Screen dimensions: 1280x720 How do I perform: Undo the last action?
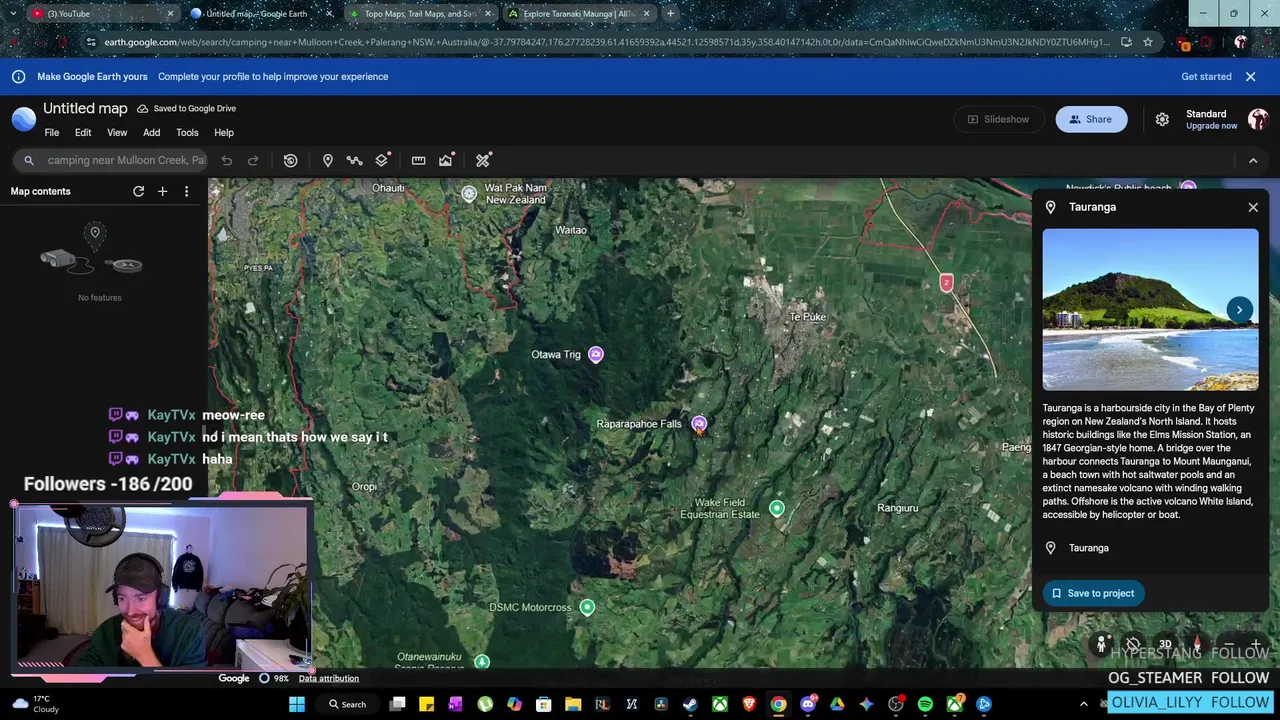click(227, 160)
